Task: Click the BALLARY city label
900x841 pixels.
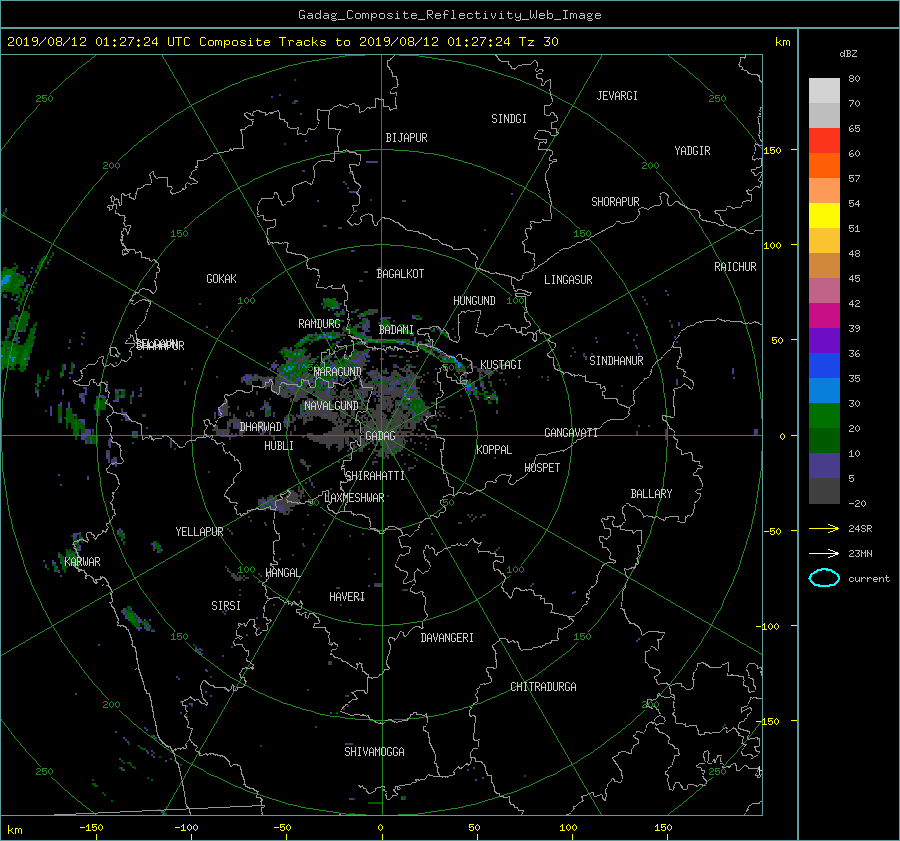Action: coord(651,494)
